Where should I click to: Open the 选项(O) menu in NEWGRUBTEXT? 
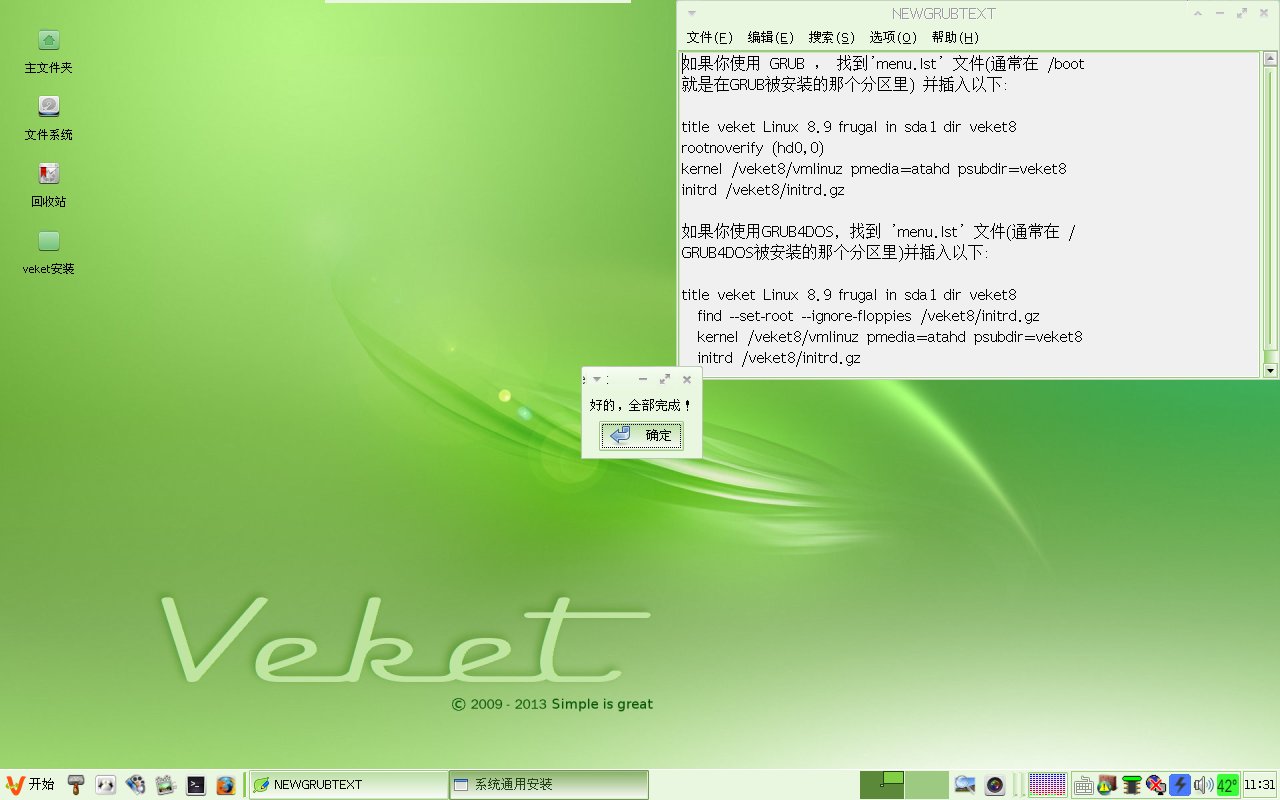pyautogui.click(x=893, y=37)
